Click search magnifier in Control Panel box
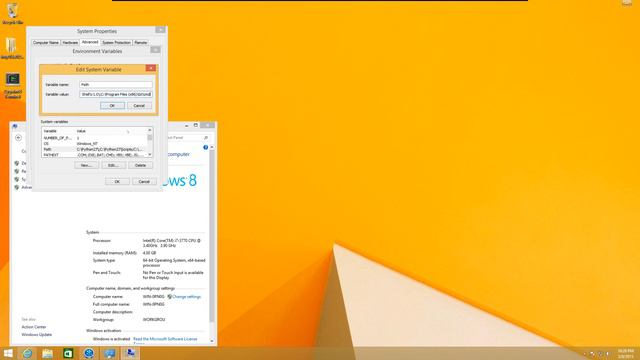Image resolution: width=640 pixels, height=360 pixels. point(206,138)
